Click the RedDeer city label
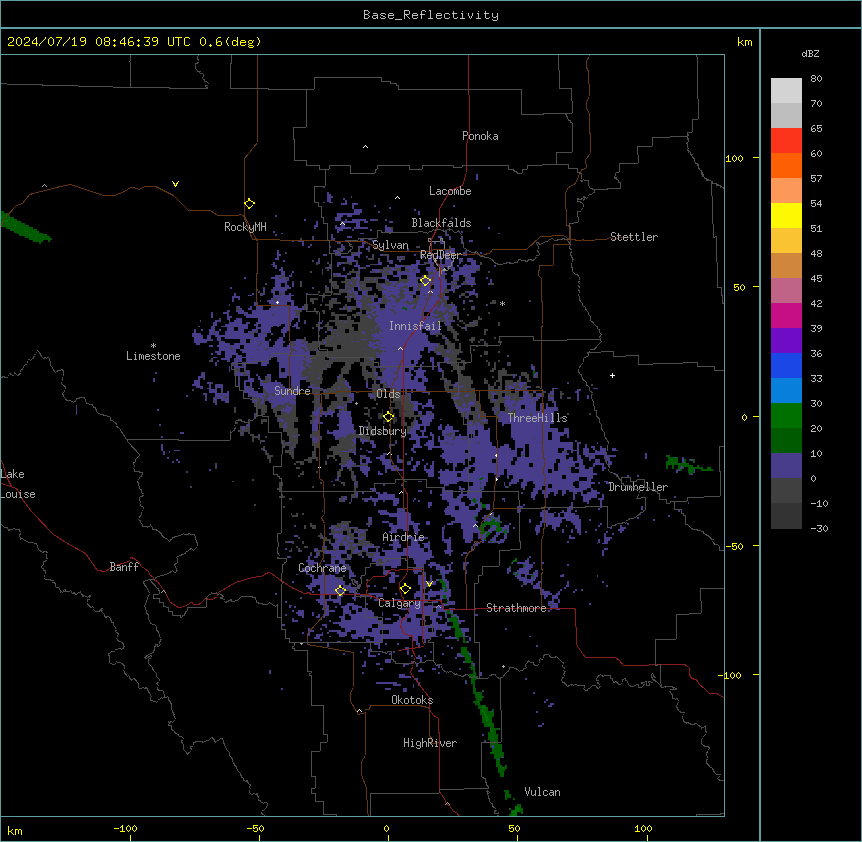 [440, 255]
